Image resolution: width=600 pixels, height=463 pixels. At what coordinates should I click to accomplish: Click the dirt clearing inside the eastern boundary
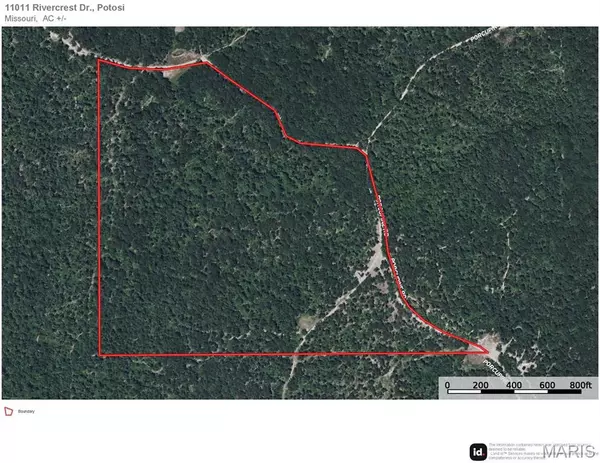[x=371, y=264]
